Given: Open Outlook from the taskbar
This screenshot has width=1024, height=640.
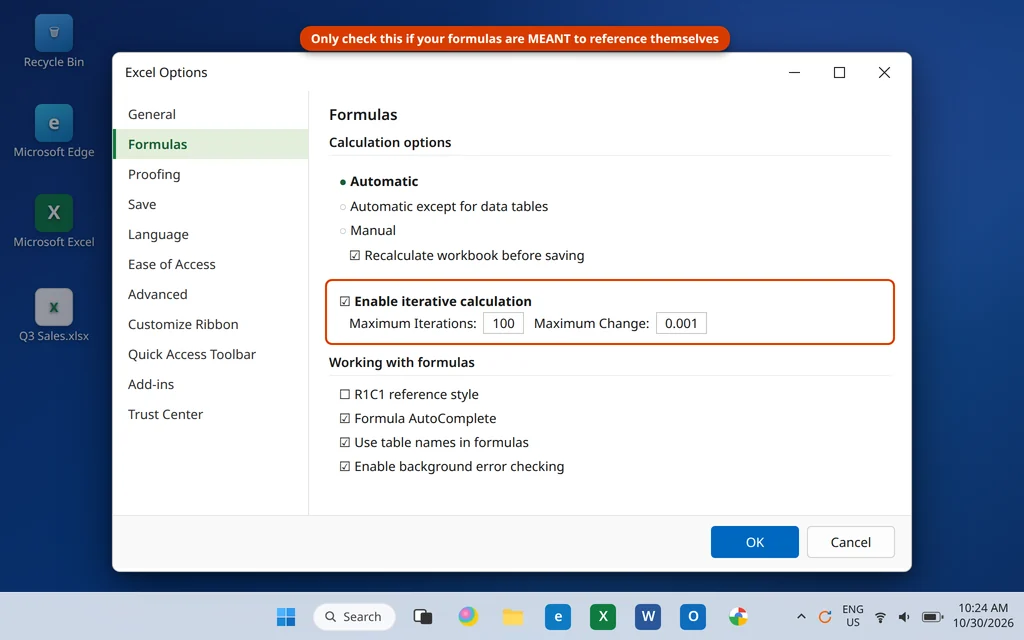Looking at the screenshot, I should pyautogui.click(x=693, y=616).
